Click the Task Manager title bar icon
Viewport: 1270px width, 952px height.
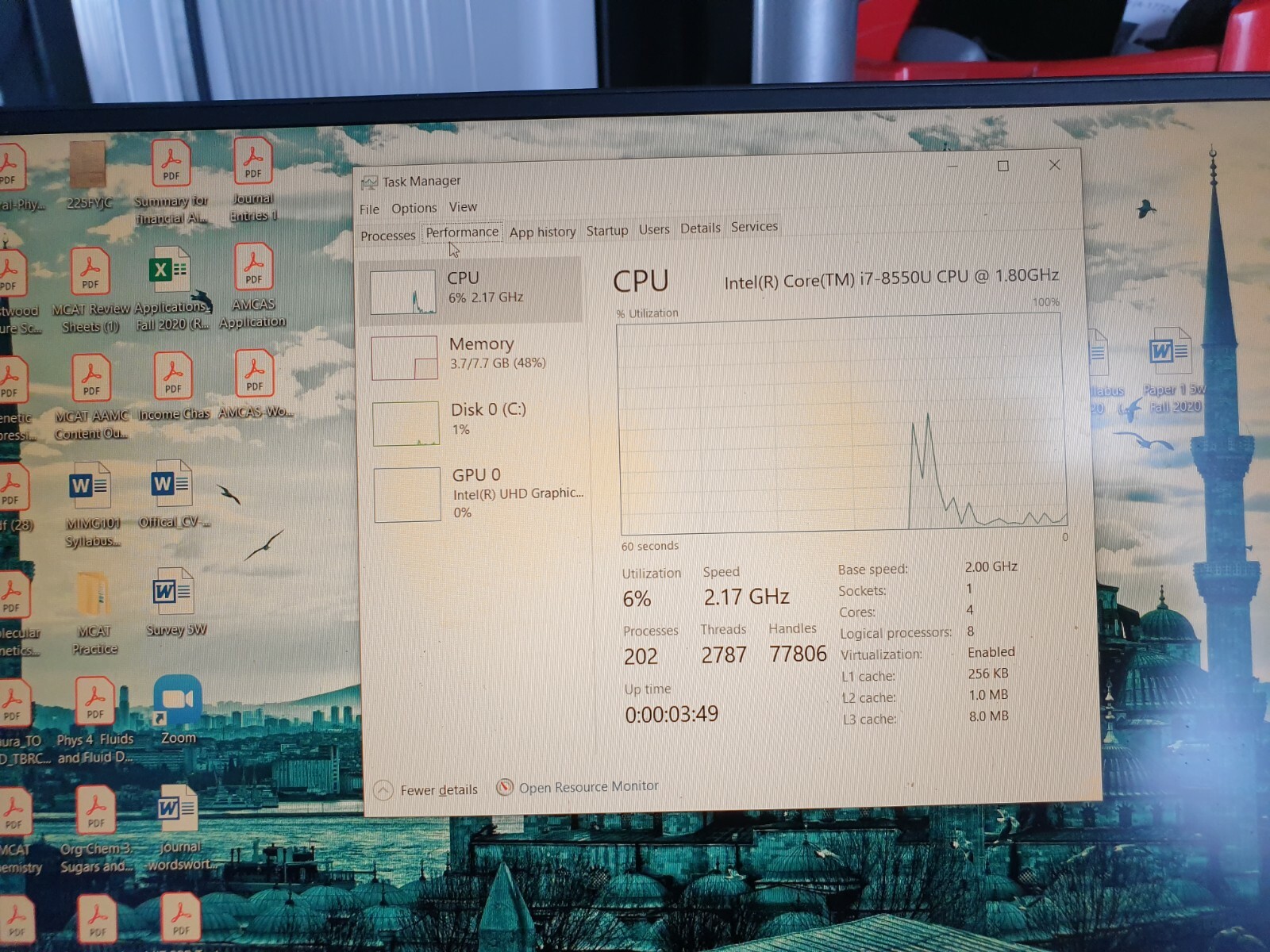[369, 182]
